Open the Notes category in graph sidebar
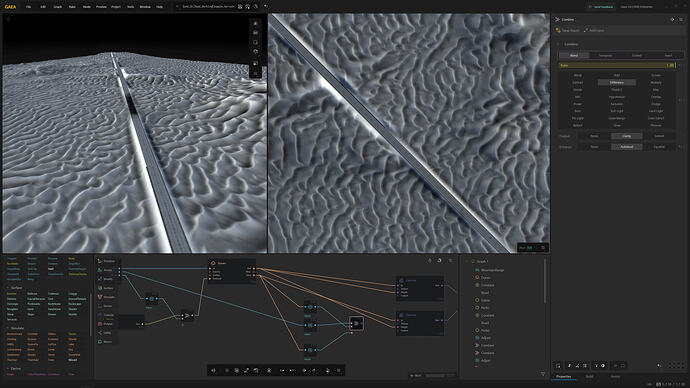The image size is (690, 388). (106, 342)
